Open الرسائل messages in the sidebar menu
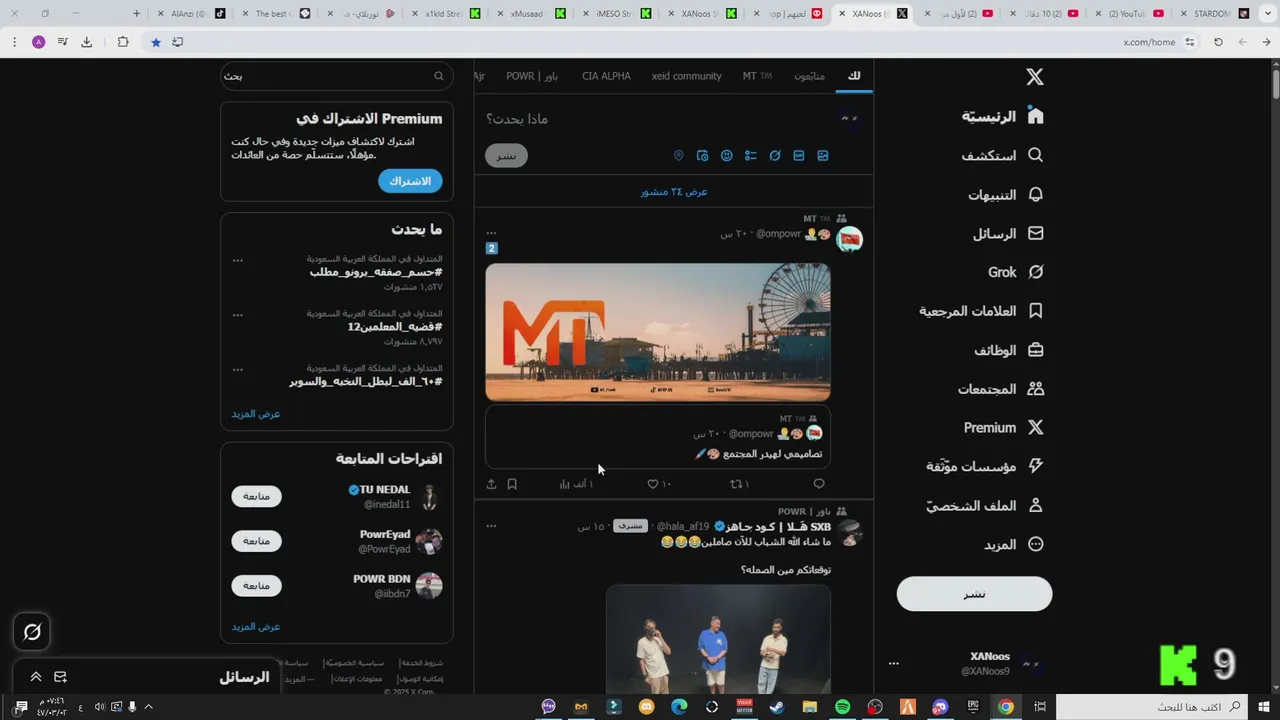 [x=1008, y=233]
